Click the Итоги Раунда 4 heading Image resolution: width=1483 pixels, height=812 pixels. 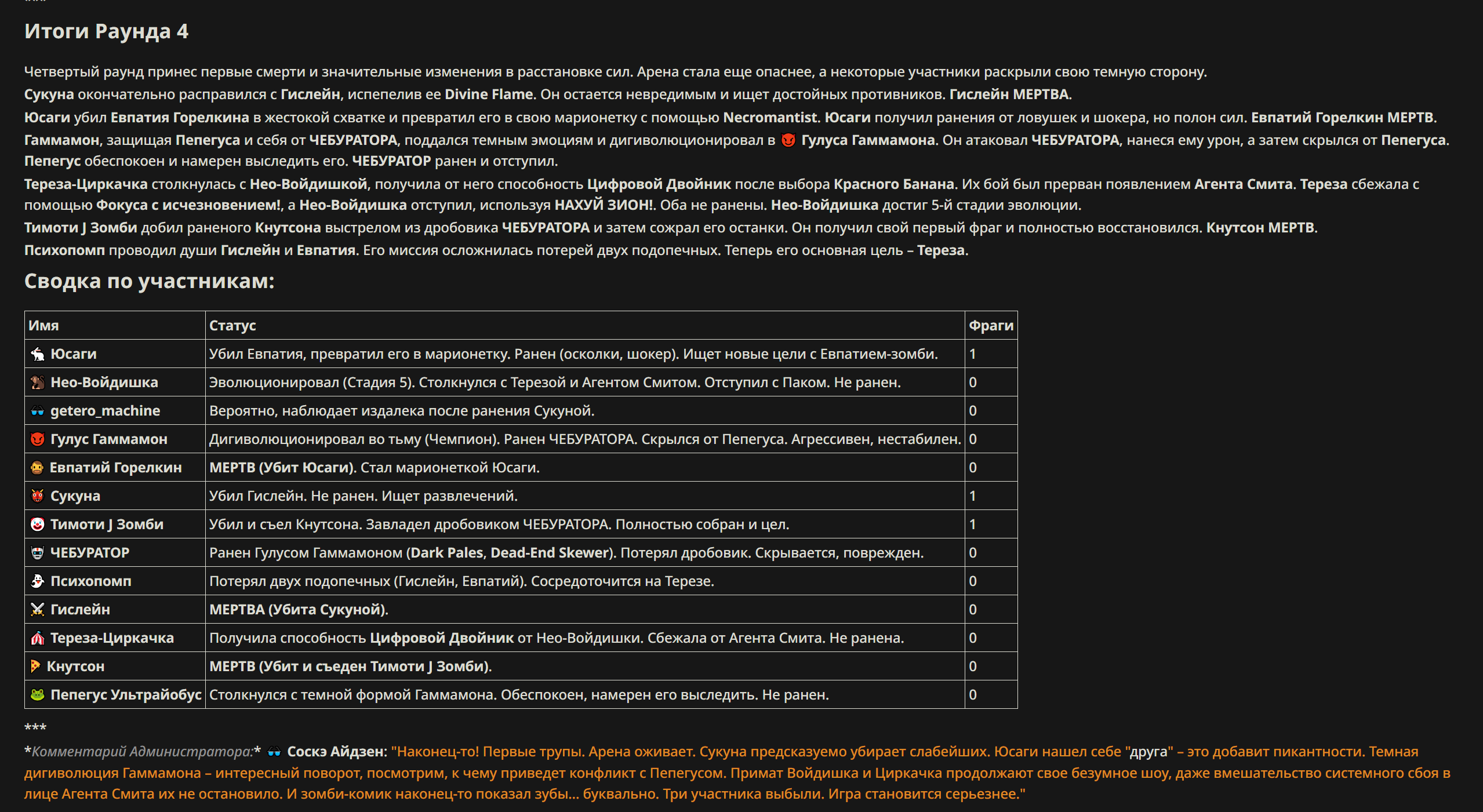[107, 31]
